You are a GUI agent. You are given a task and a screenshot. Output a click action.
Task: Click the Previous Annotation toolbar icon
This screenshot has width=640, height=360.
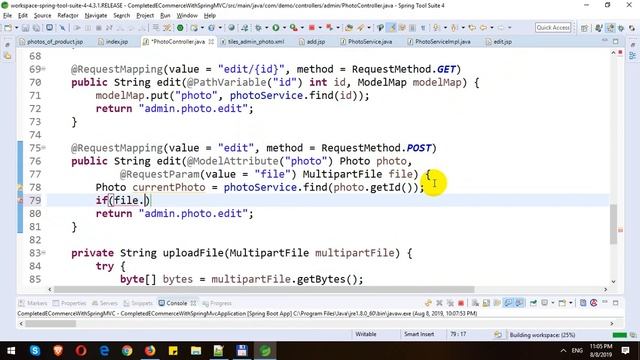pyautogui.click(x=453, y=28)
